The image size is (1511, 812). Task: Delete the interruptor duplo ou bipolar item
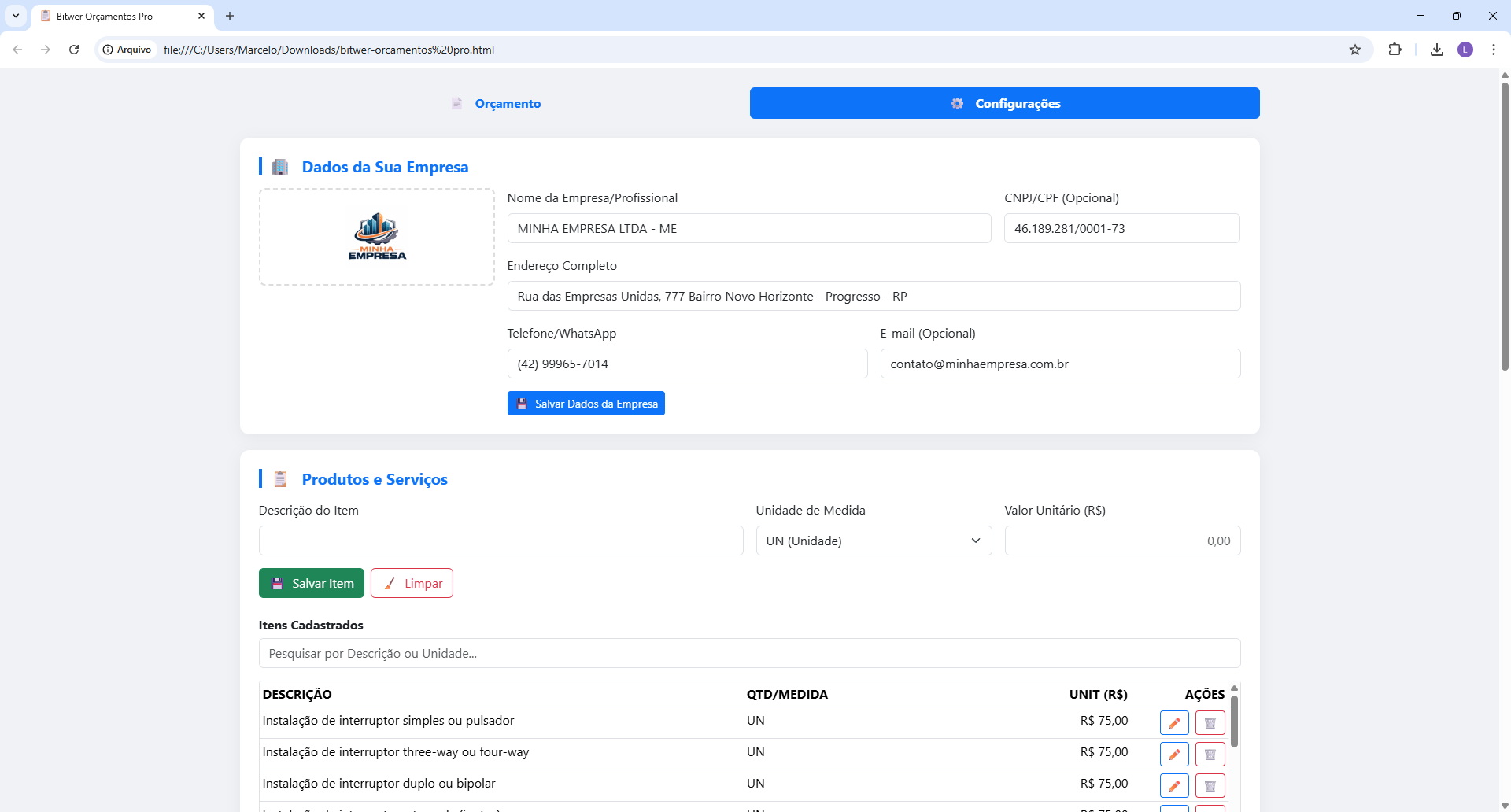tap(1210, 785)
